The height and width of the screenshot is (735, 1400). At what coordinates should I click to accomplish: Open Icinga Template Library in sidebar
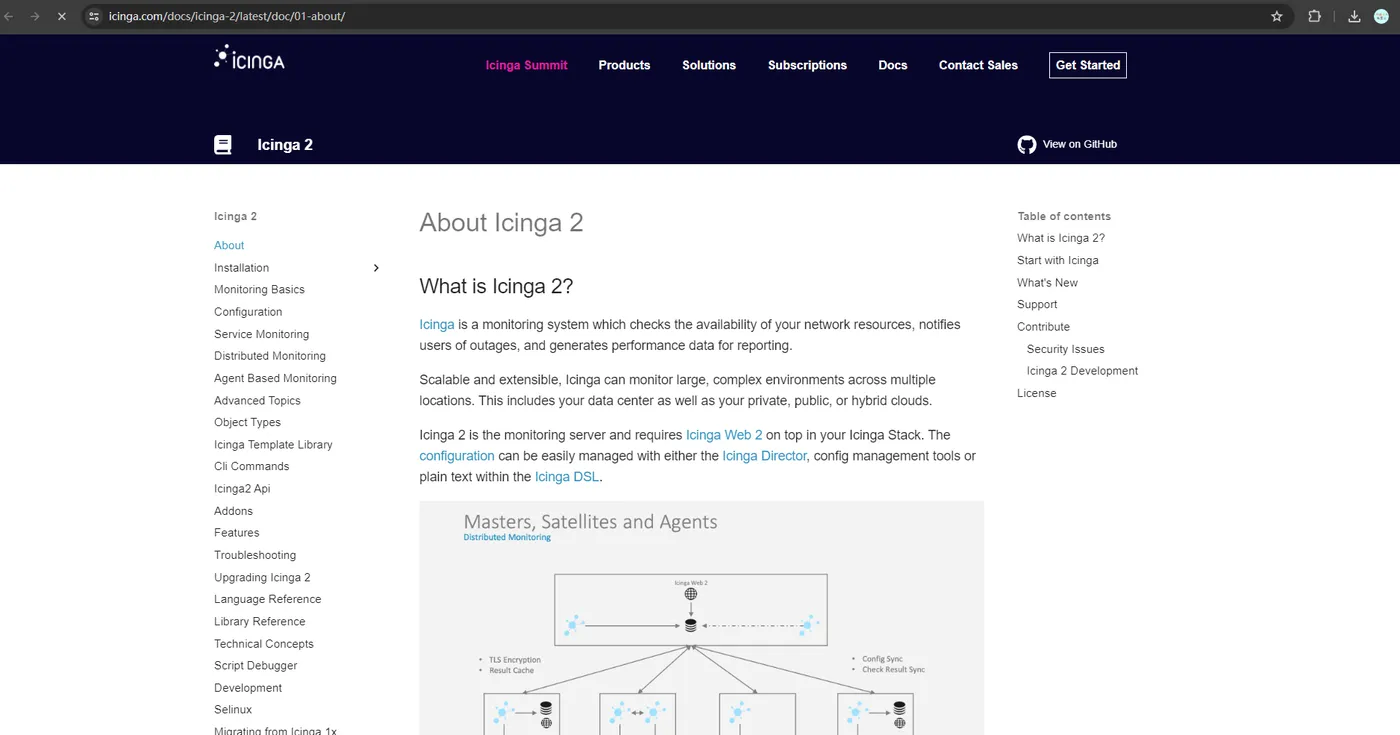click(x=273, y=444)
